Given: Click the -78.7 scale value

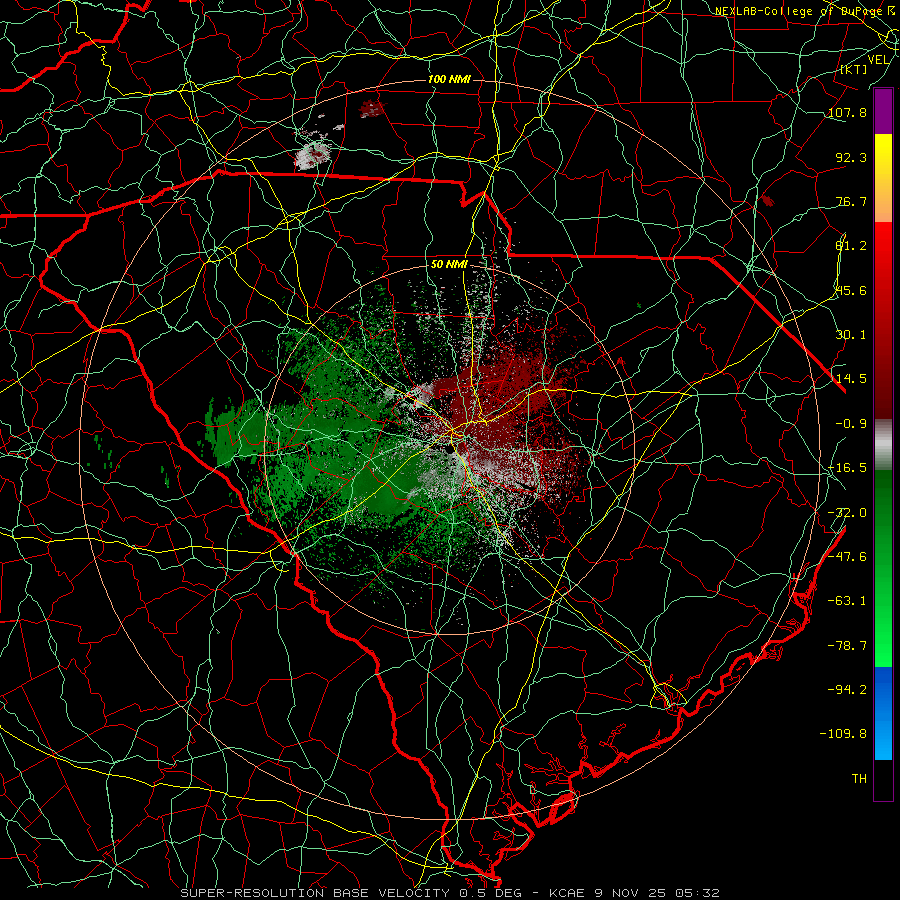Looking at the screenshot, I should tap(847, 646).
